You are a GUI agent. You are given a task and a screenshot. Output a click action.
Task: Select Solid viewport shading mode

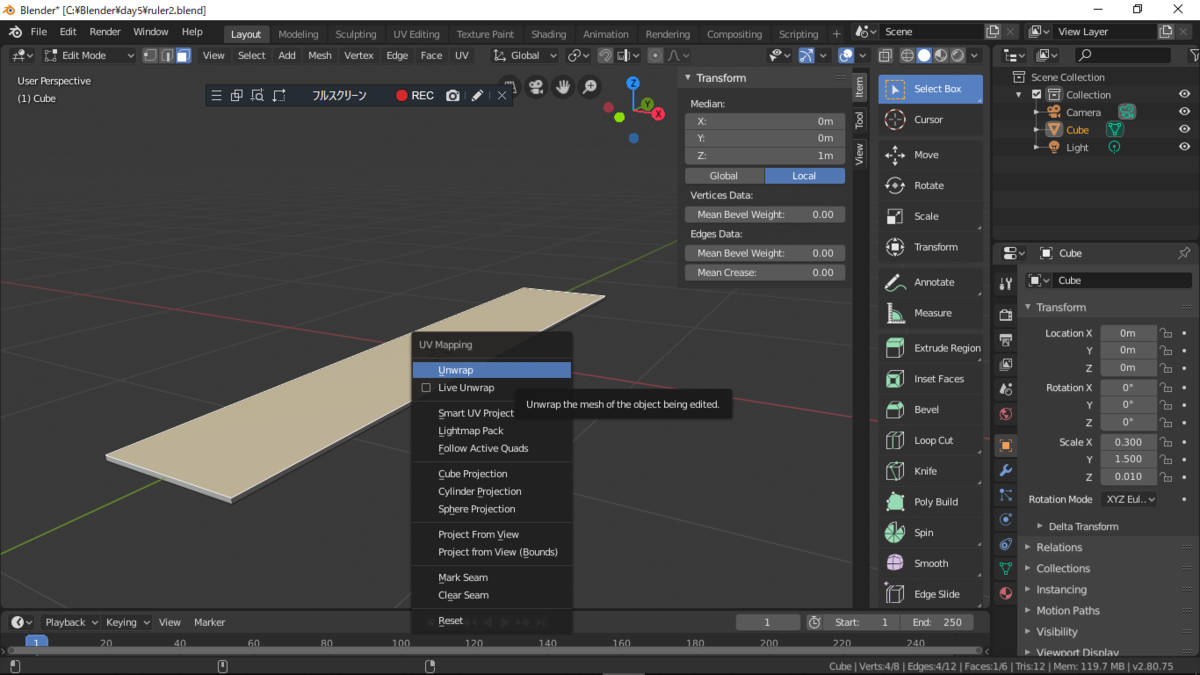pyautogui.click(x=924, y=55)
